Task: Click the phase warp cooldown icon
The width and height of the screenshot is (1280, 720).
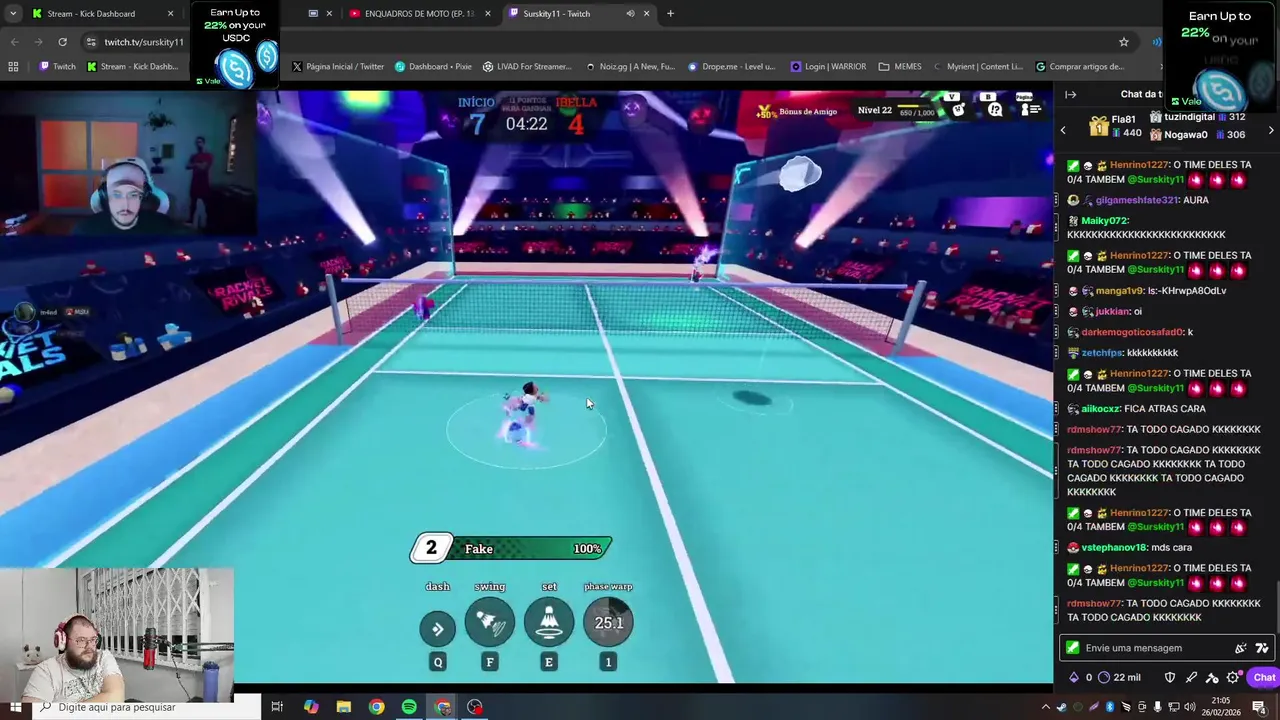Action: (608, 623)
